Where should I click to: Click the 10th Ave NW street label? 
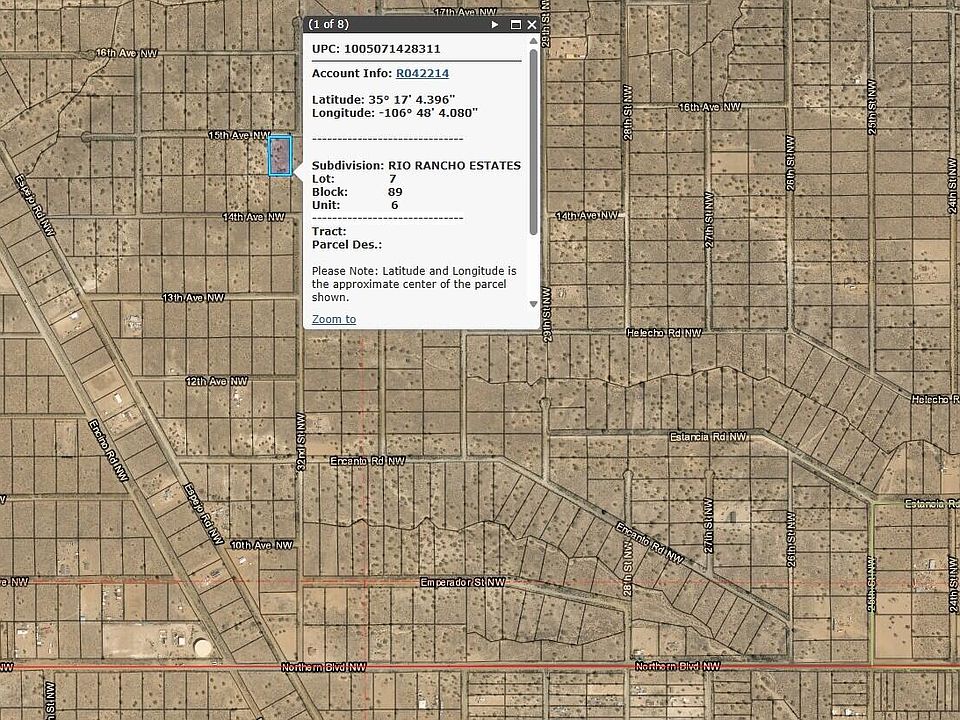[260, 545]
